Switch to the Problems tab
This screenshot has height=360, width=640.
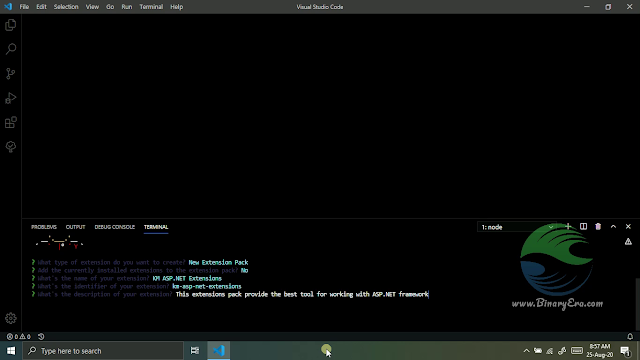tap(44, 227)
